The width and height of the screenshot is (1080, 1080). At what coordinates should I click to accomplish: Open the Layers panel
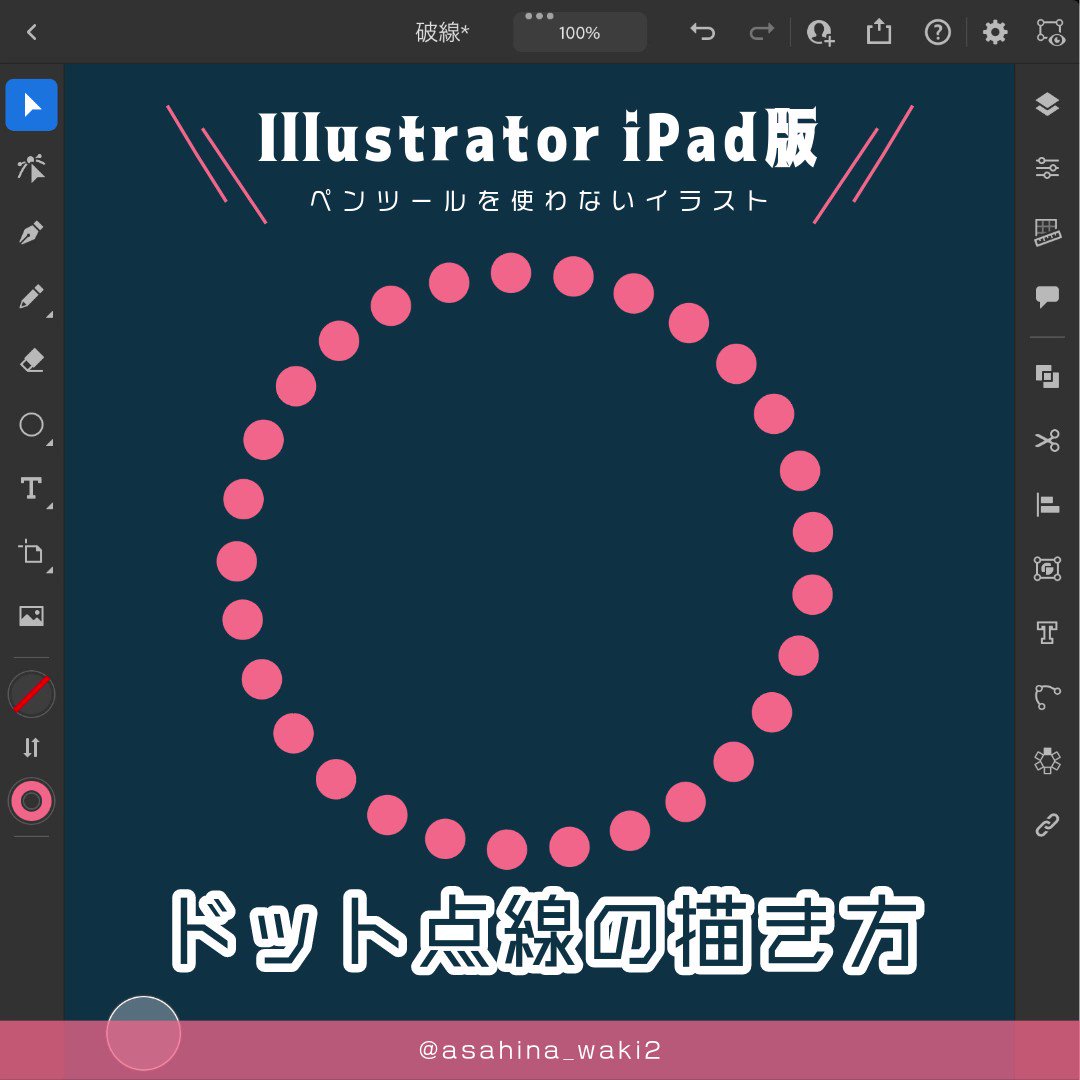(x=1047, y=104)
